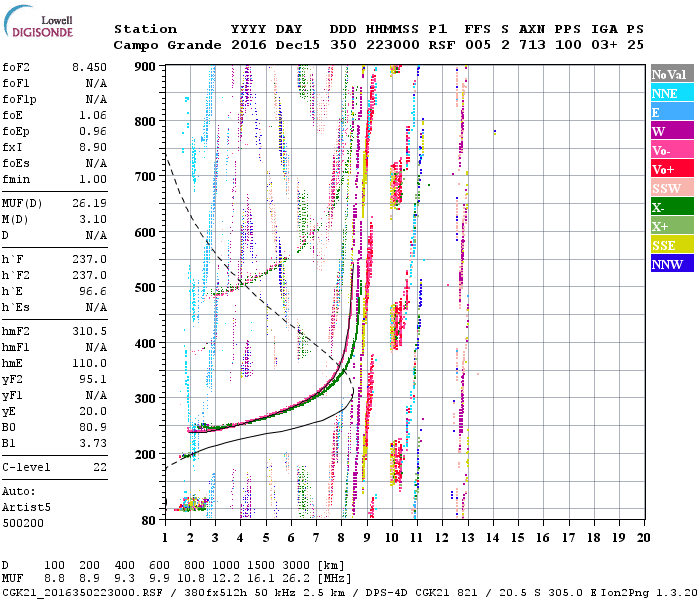Select the X+ light green legend swatch
This screenshot has width=700, height=600.
672,225
